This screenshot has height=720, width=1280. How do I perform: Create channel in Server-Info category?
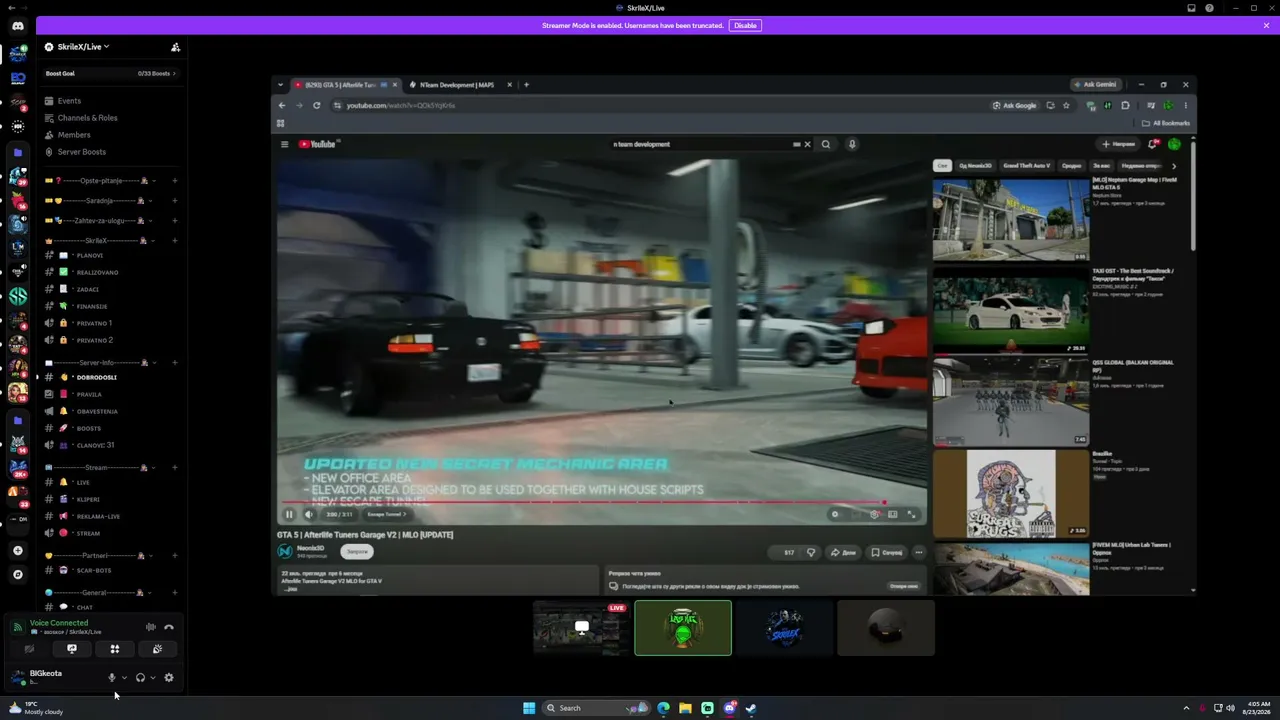tap(175, 362)
